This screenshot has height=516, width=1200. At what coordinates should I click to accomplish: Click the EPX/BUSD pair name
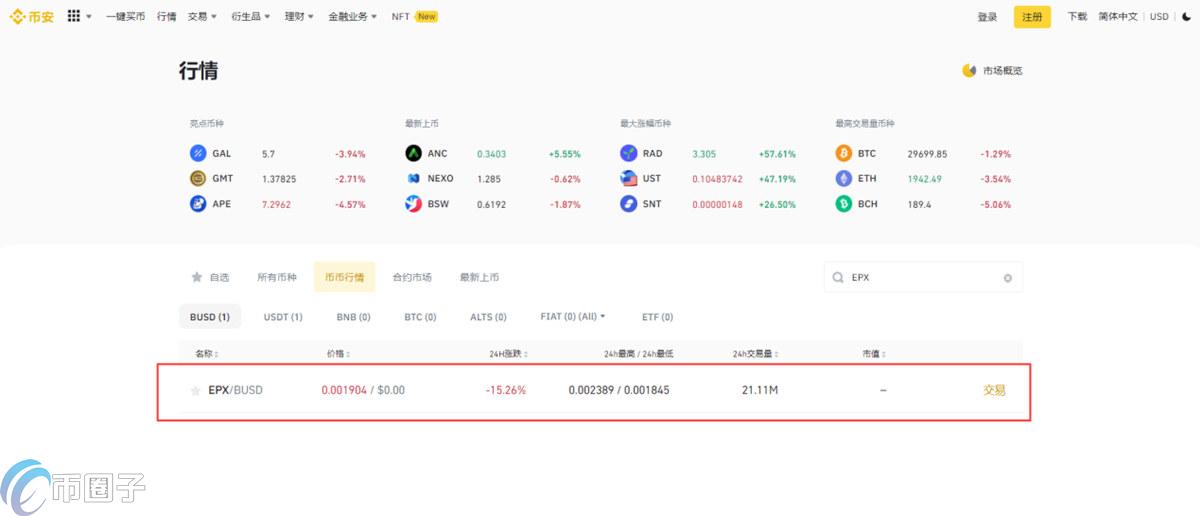235,390
